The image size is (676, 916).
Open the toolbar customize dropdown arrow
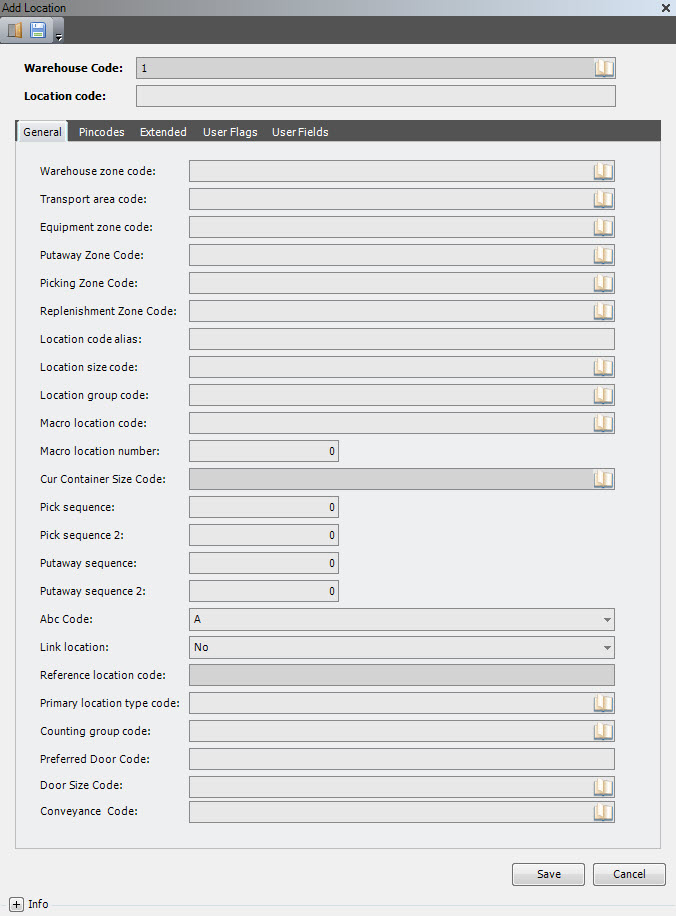pos(58,37)
